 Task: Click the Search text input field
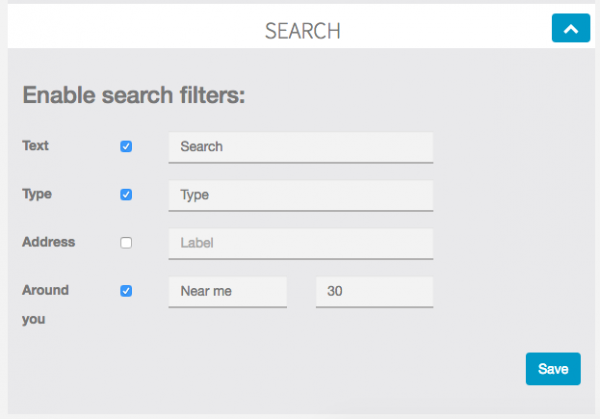(x=300, y=147)
